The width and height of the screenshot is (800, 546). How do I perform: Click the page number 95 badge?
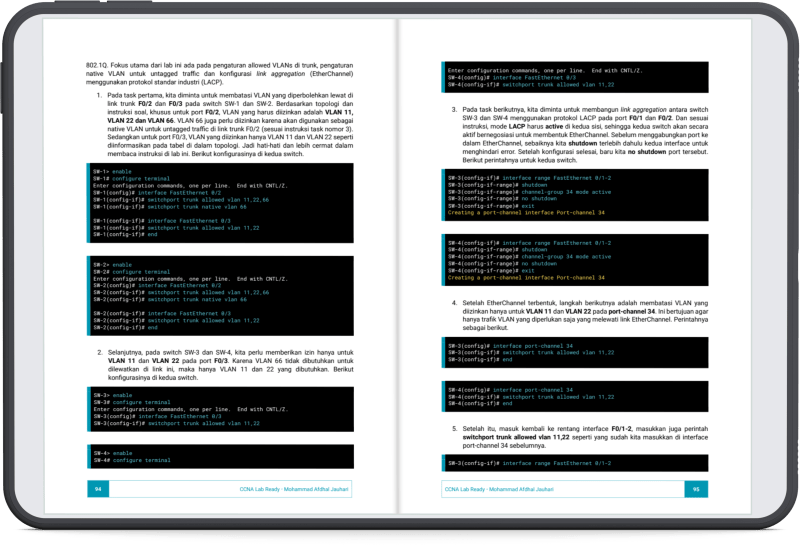[x=696, y=489]
